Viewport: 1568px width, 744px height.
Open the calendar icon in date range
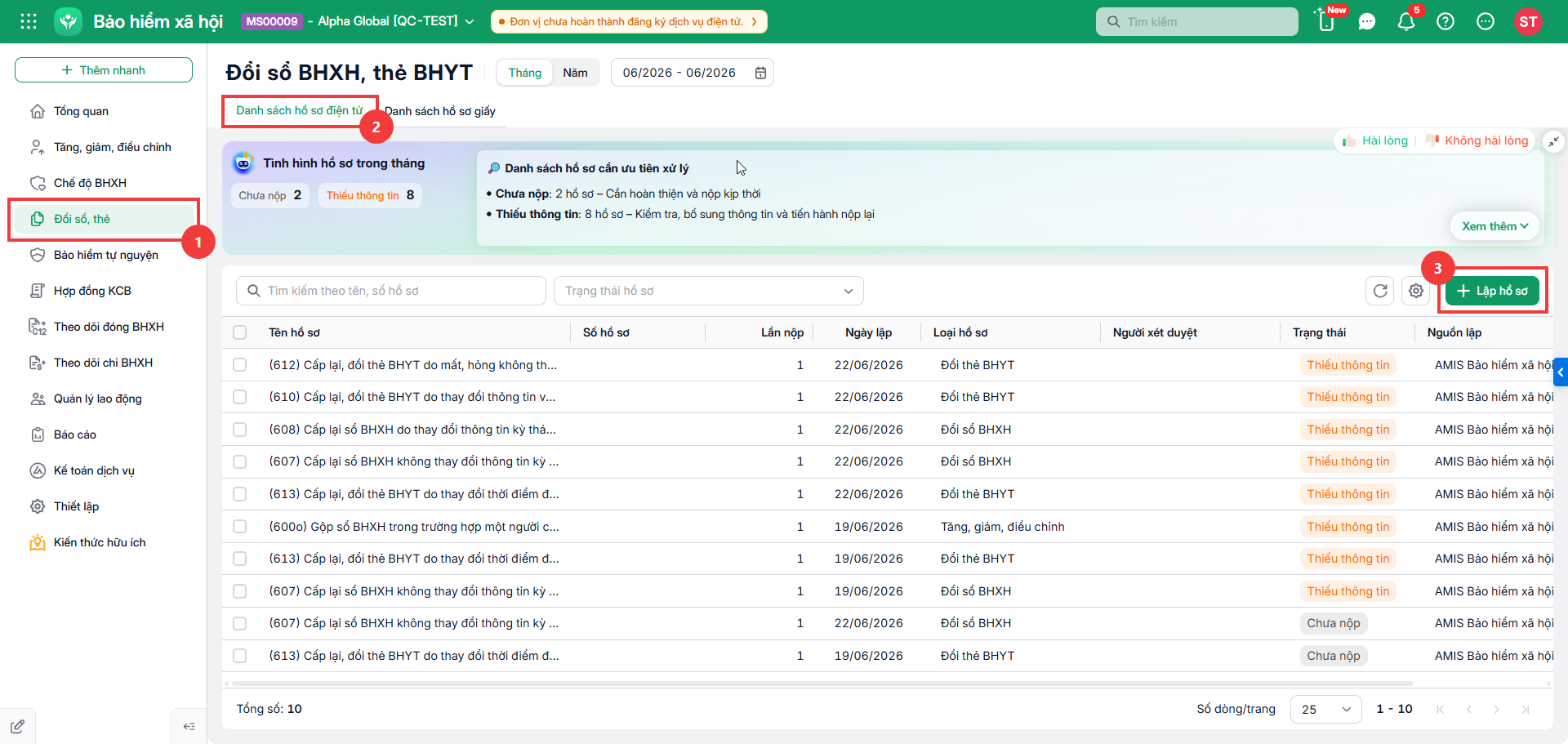coord(760,73)
